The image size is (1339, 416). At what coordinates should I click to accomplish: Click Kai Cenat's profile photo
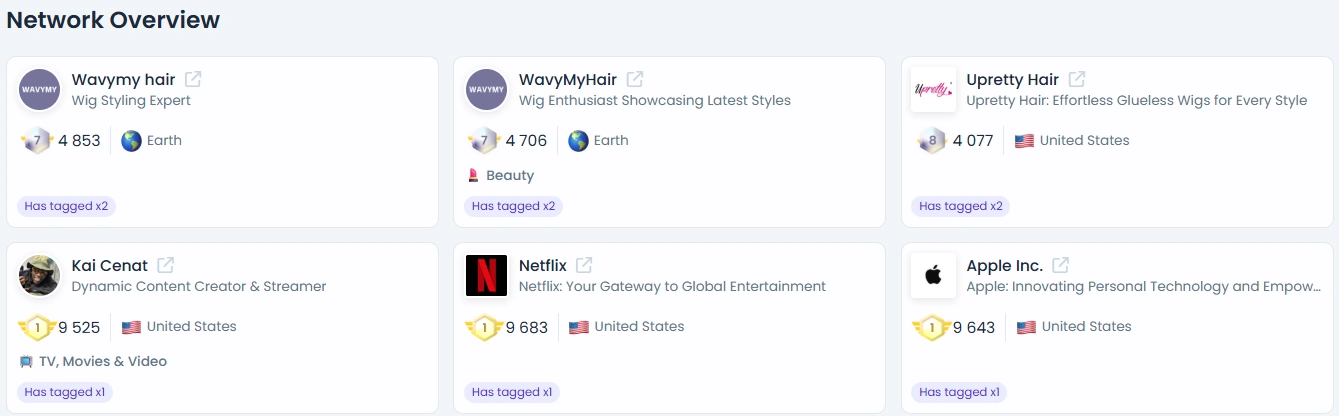pos(40,276)
